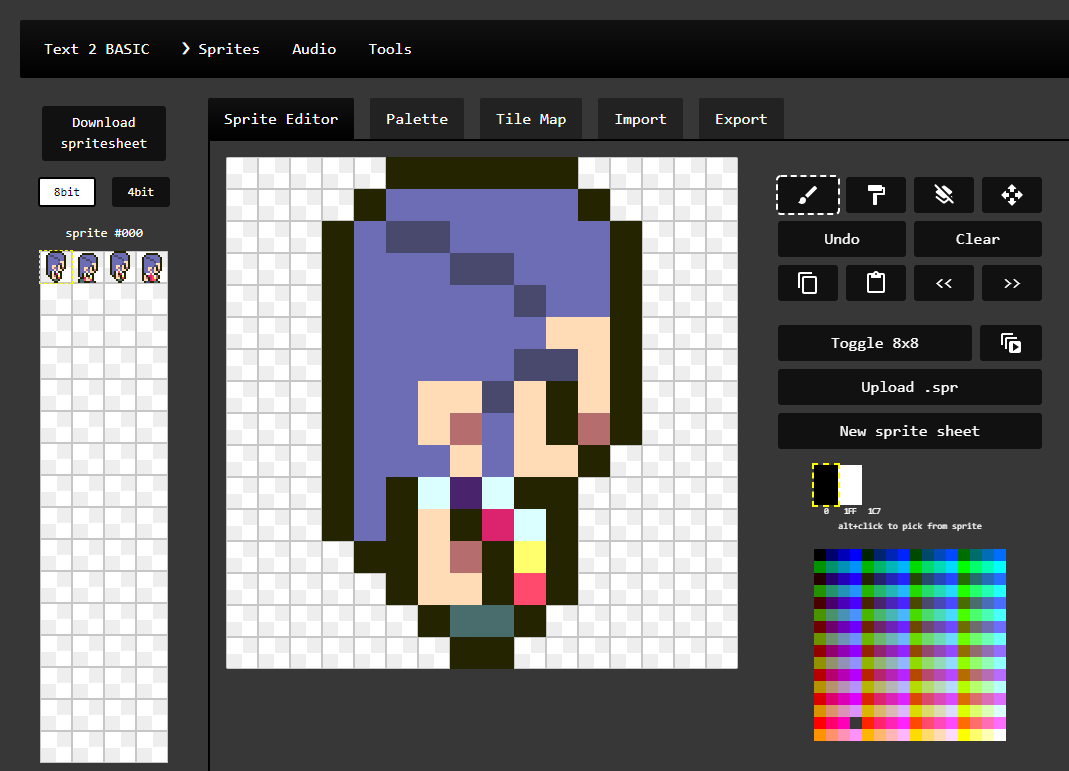The width and height of the screenshot is (1069, 771).
Task: Enable 8bit color mode
Action: pyautogui.click(x=66, y=192)
